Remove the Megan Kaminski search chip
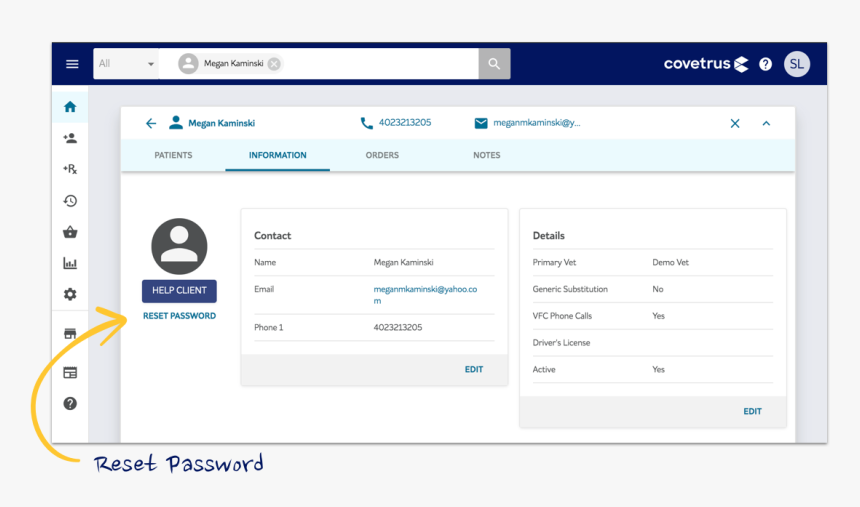This screenshot has height=507, width=860. click(274, 64)
